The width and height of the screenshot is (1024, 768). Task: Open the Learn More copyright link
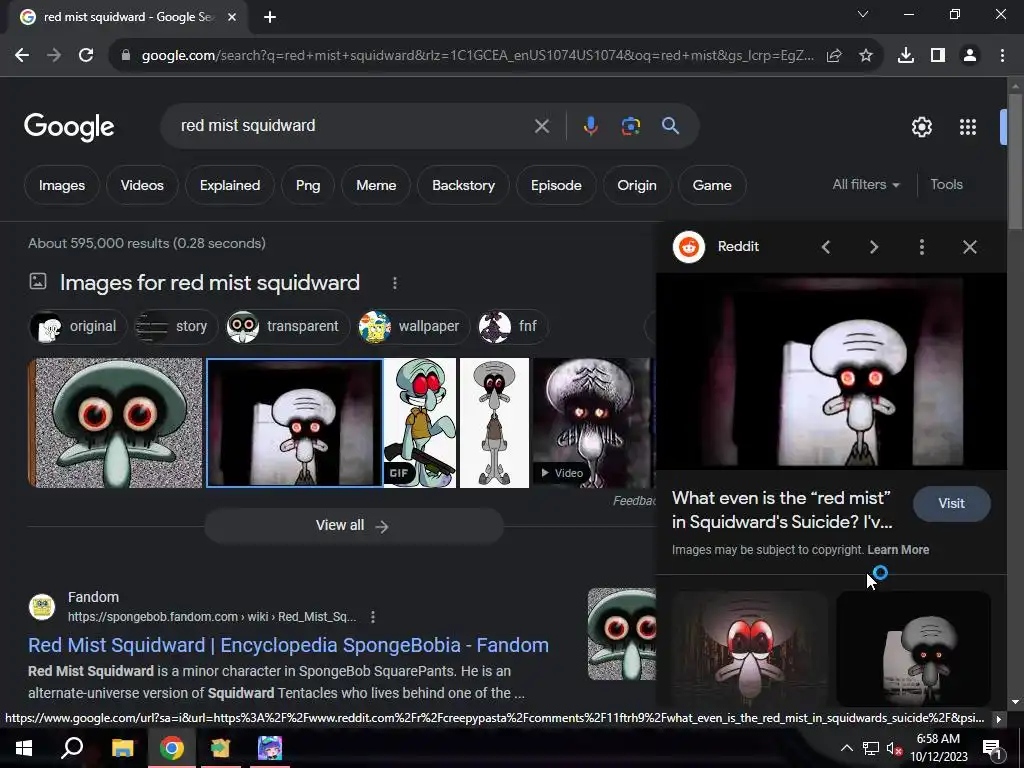898,550
